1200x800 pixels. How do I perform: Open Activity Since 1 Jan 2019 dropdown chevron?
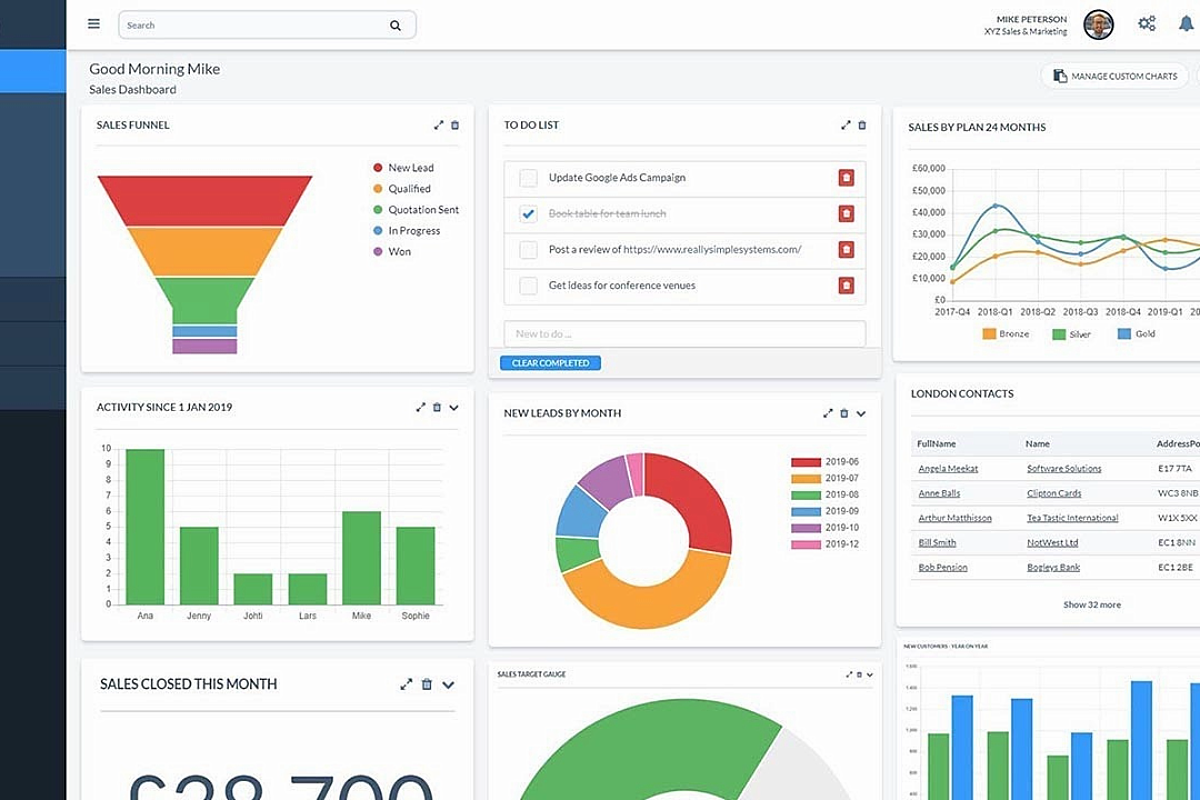coord(454,408)
